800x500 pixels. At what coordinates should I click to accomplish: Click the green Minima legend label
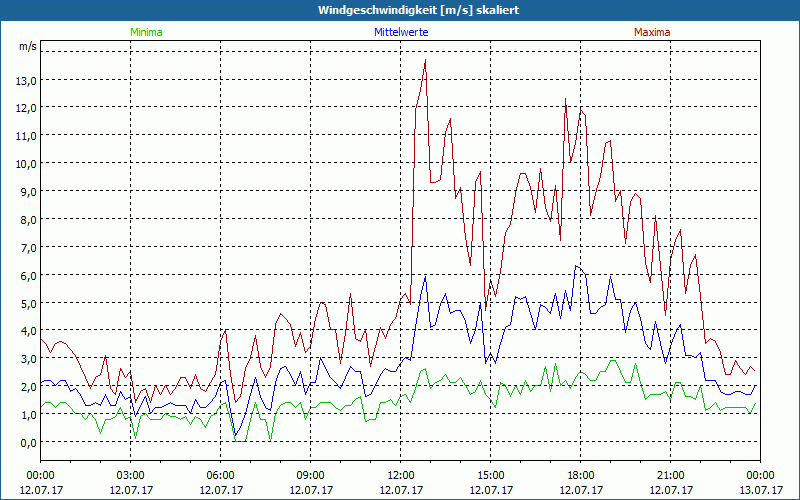point(146,32)
